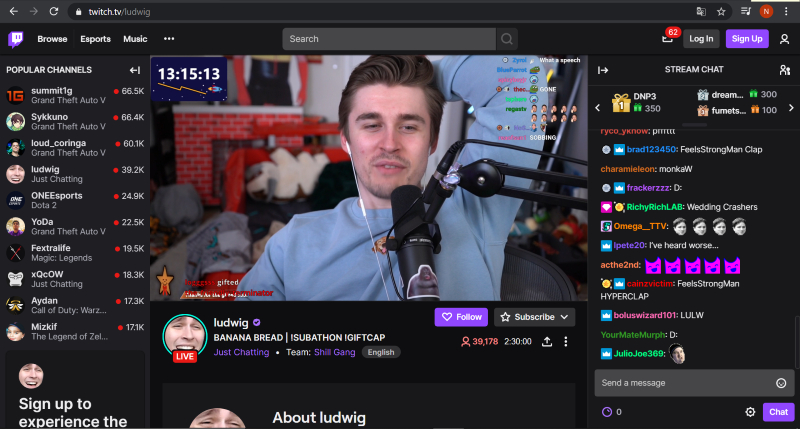Focus the Search input field
Image resolution: width=800 pixels, height=429 pixels.
(389, 39)
